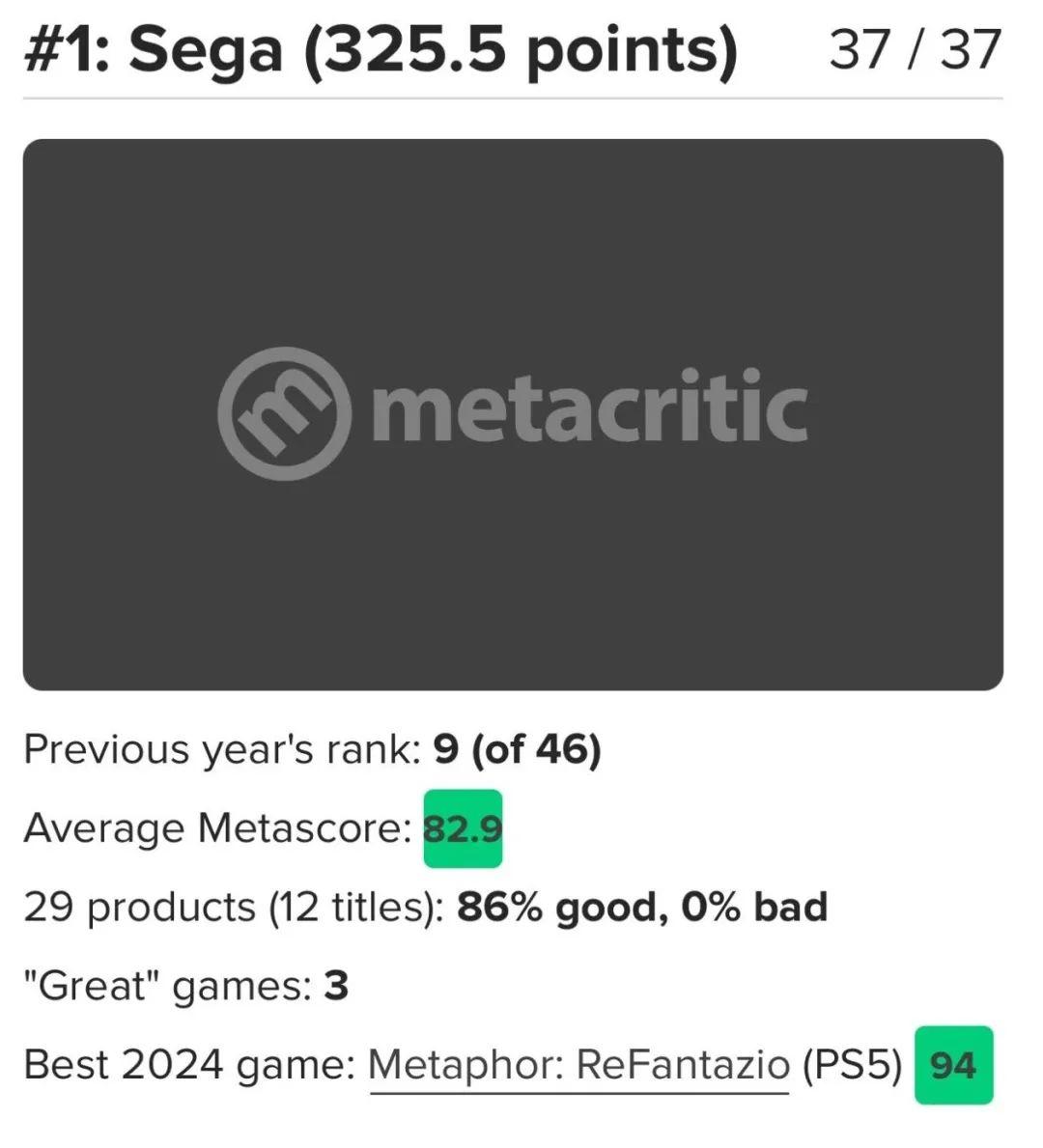Click the (PS5) platform label
Image resolution: width=1043 pixels, height=1148 pixels.
(x=852, y=1066)
